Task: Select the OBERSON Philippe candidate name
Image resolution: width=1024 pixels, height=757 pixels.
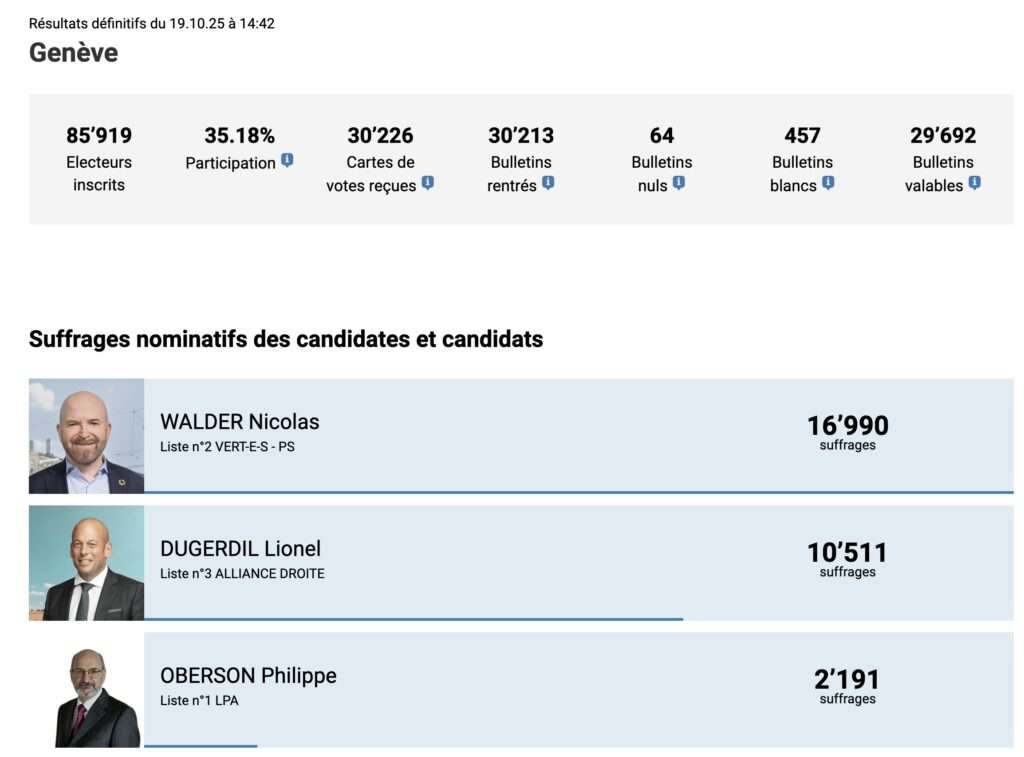Action: [x=248, y=676]
